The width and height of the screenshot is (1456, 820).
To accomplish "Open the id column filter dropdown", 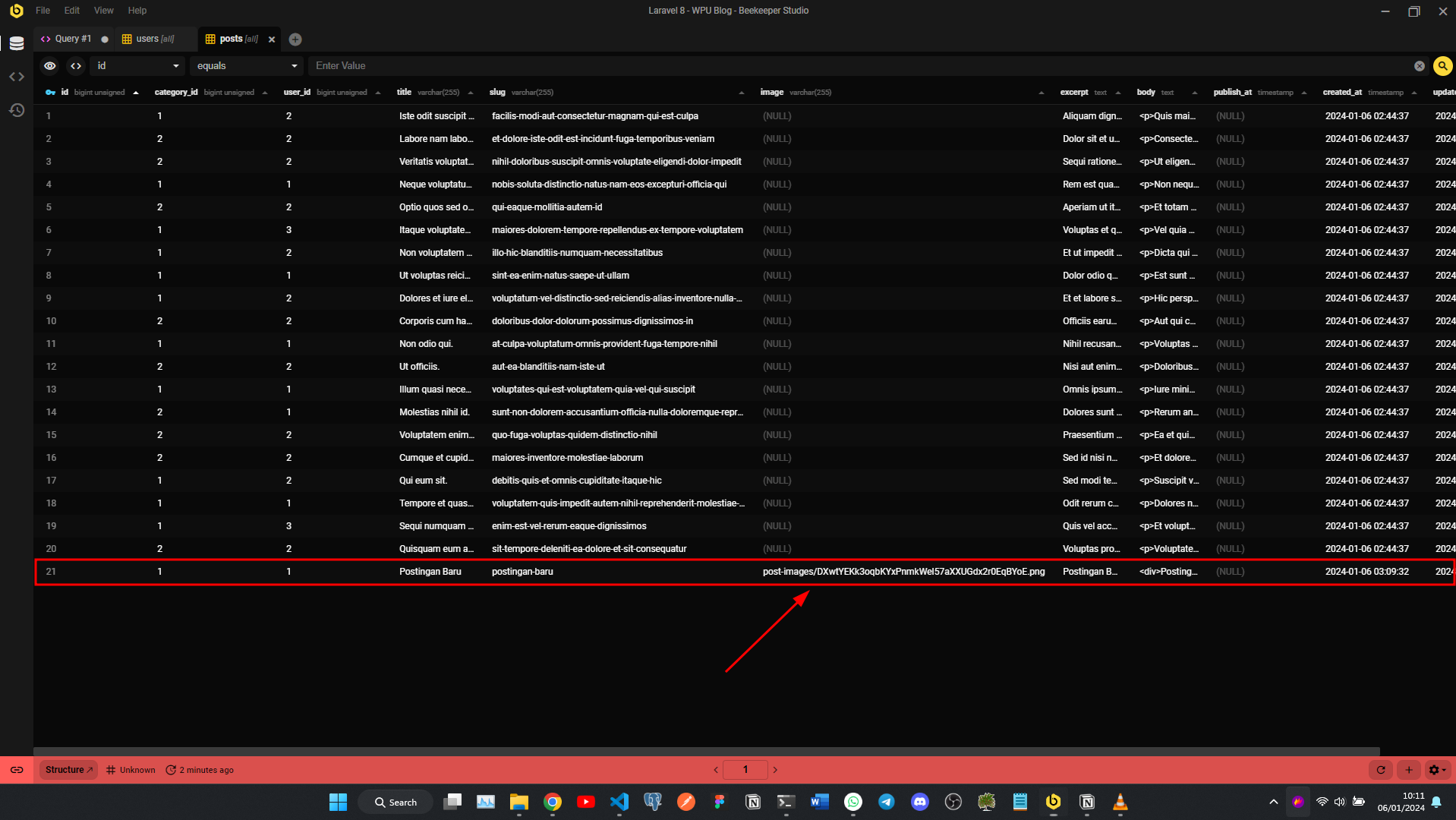I will 137,66.
